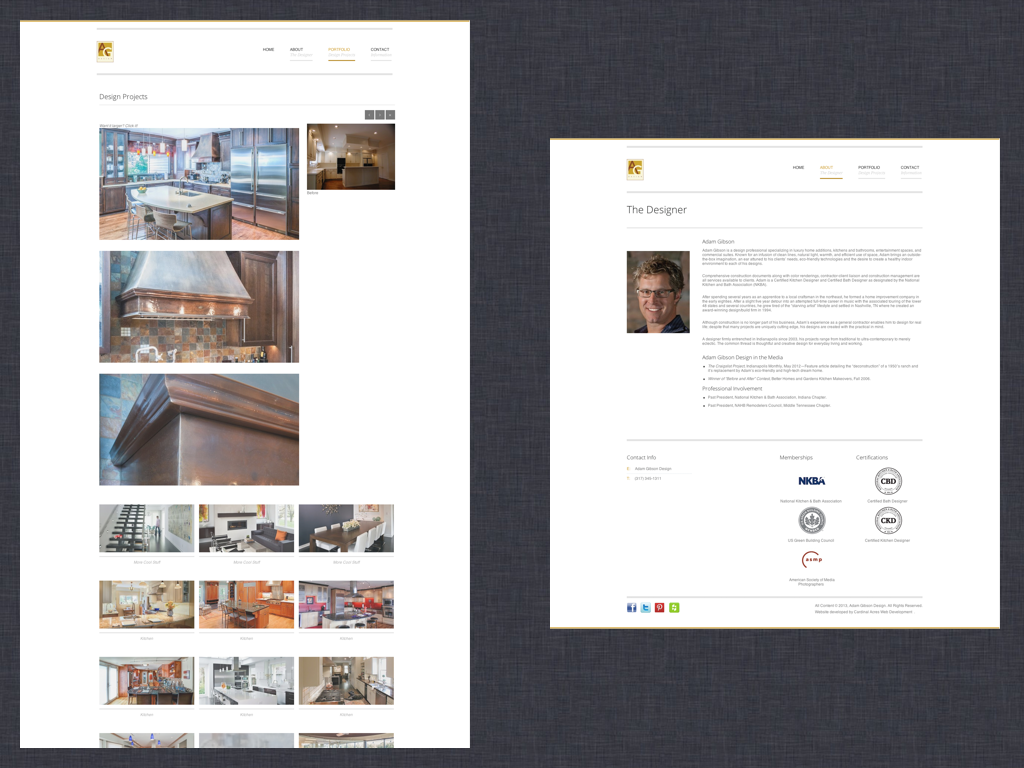Click the large kitchen photo to enlarge

point(199,183)
